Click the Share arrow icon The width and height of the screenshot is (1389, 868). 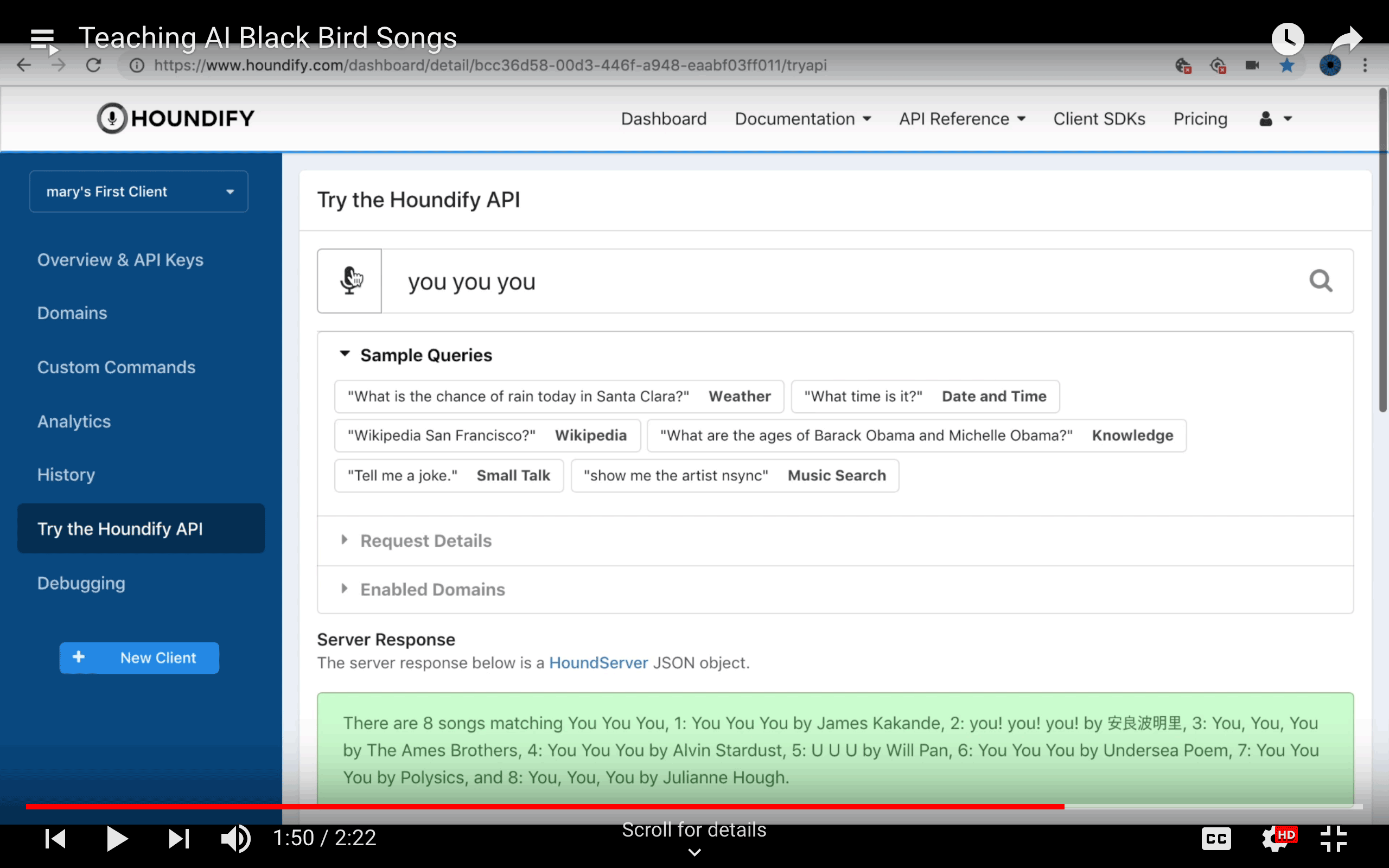[1346, 39]
